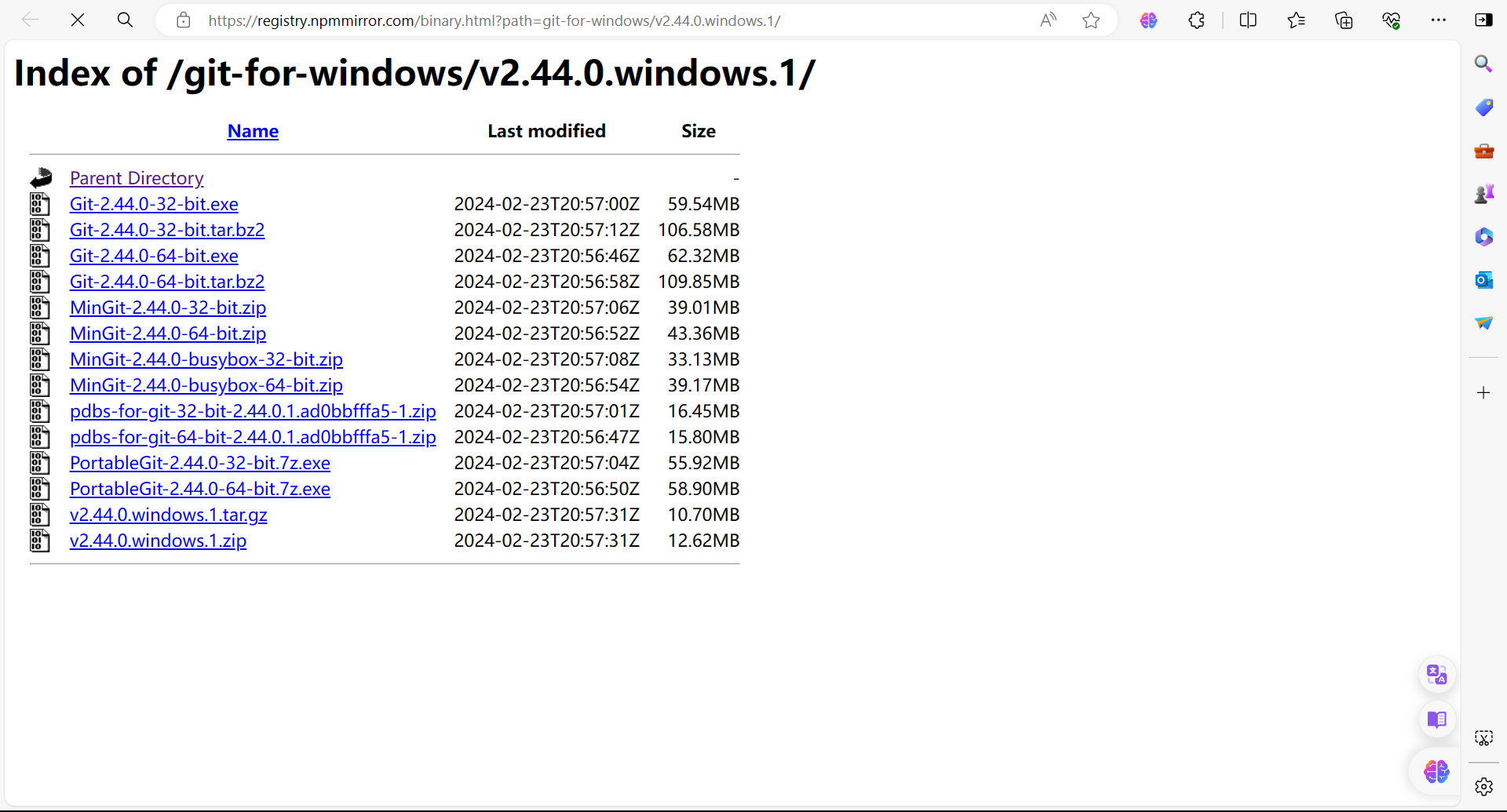1507x812 pixels.
Task: Open the sidebar Outlook icon
Action: point(1483,280)
